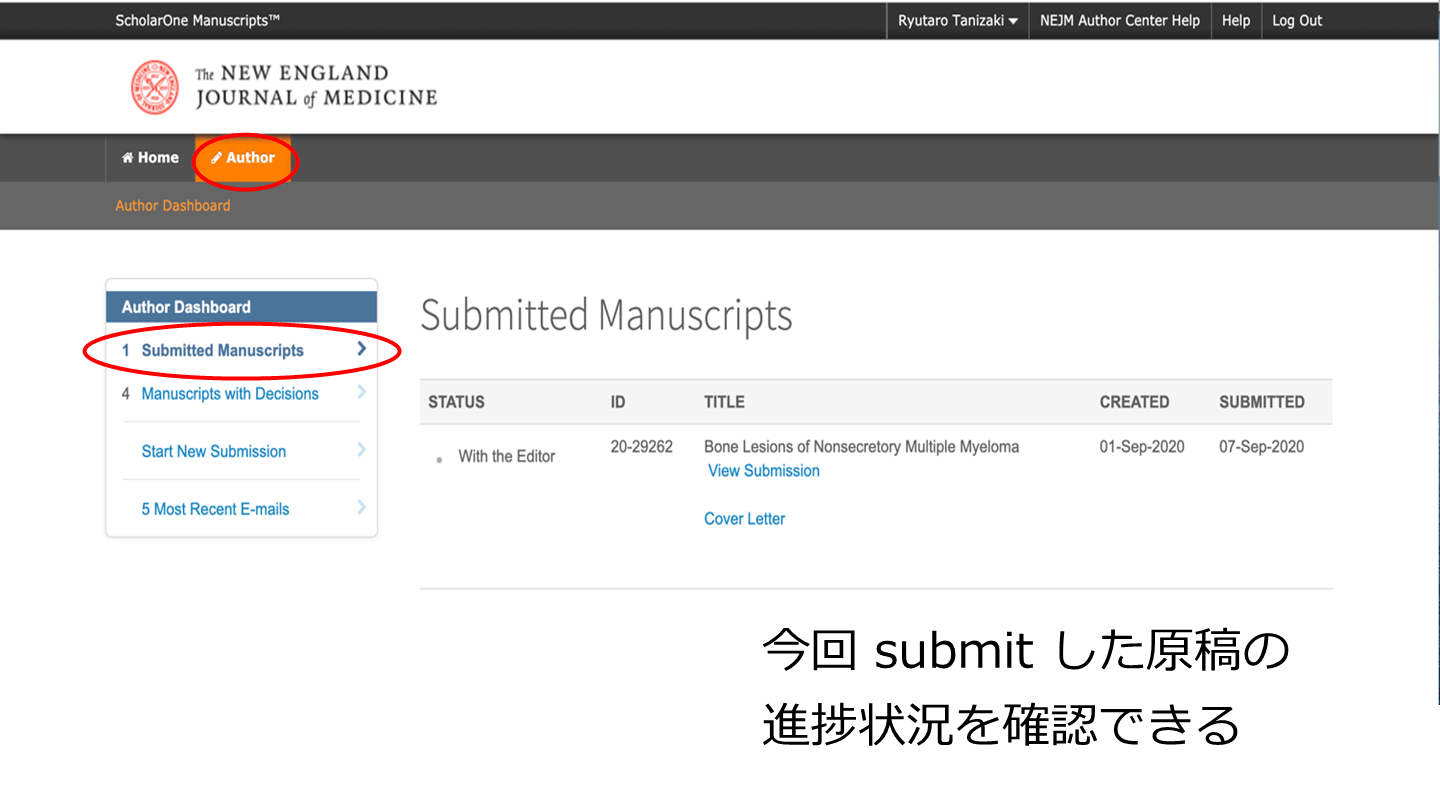1440x810 pixels.
Task: Open Manuscripts with Decisions list
Action: click(230, 394)
